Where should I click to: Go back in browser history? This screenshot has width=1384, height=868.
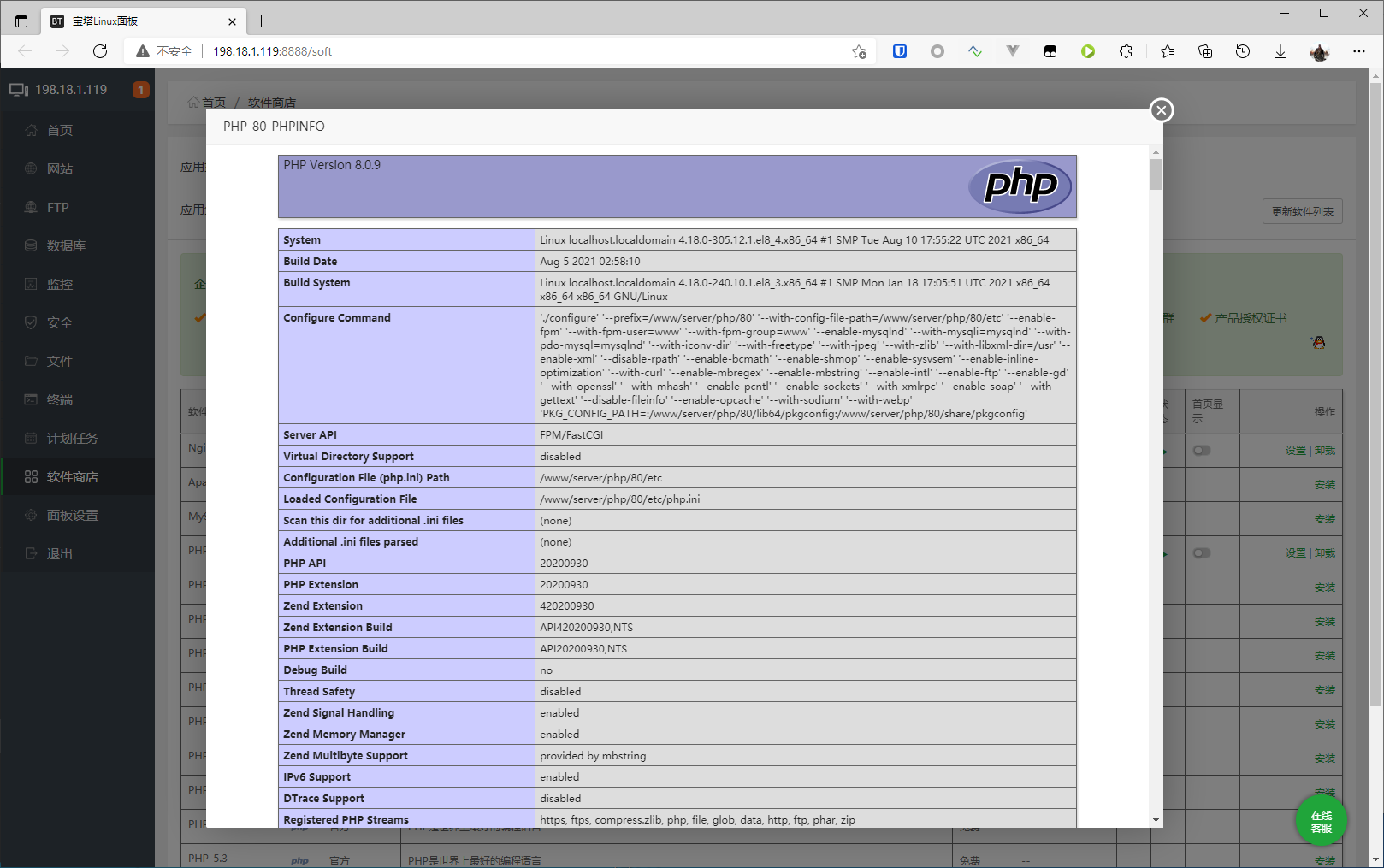[25, 51]
